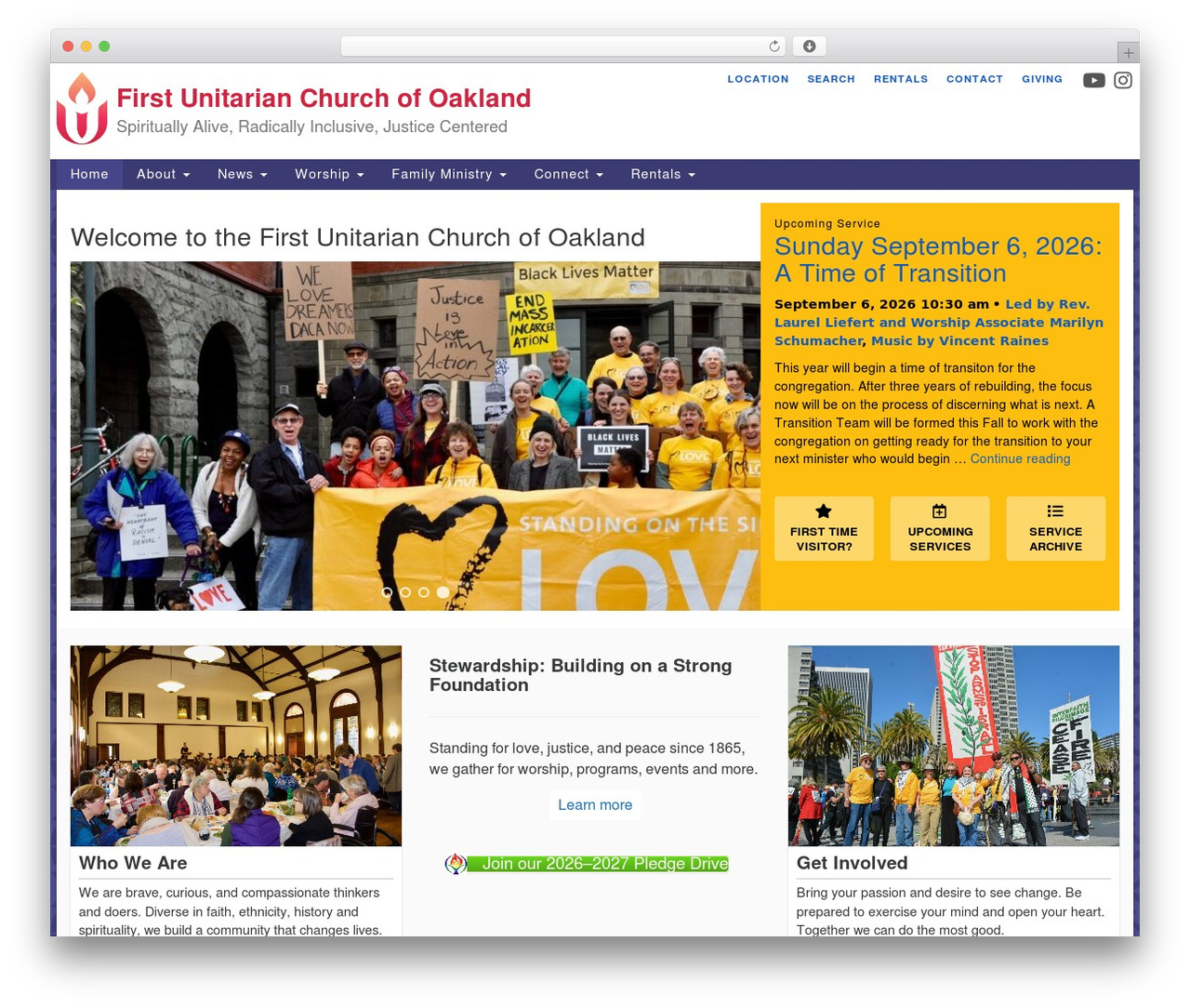The image size is (1190, 1008).
Task: Open the Rentals dropdown in the navigation bar
Action: pos(663,175)
